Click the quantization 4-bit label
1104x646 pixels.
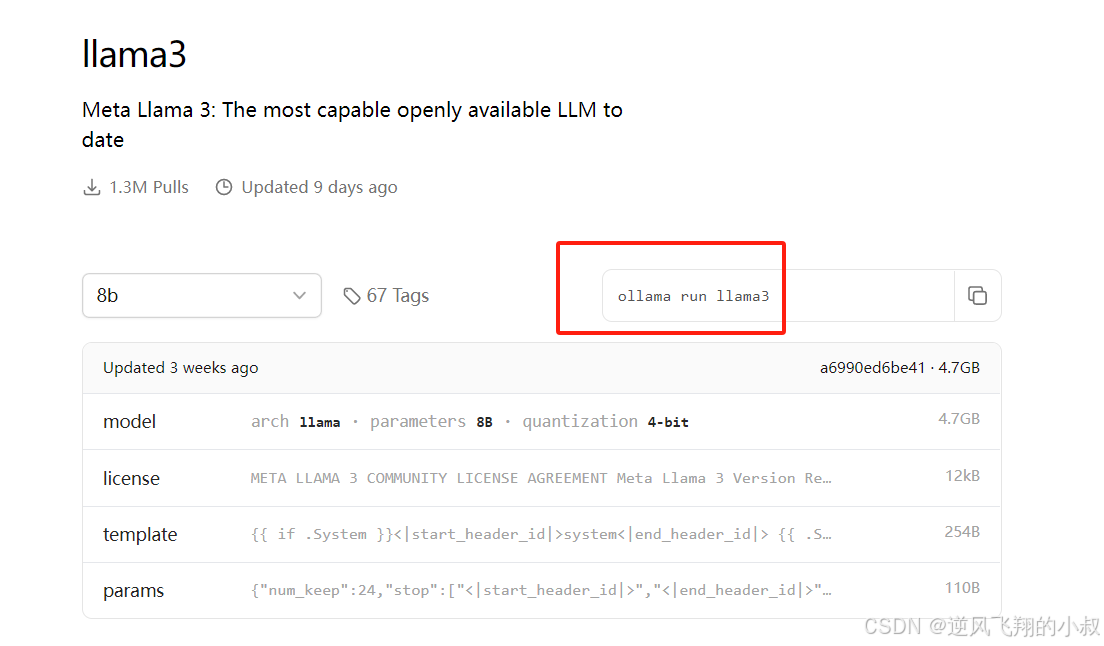pyautogui.click(x=606, y=422)
